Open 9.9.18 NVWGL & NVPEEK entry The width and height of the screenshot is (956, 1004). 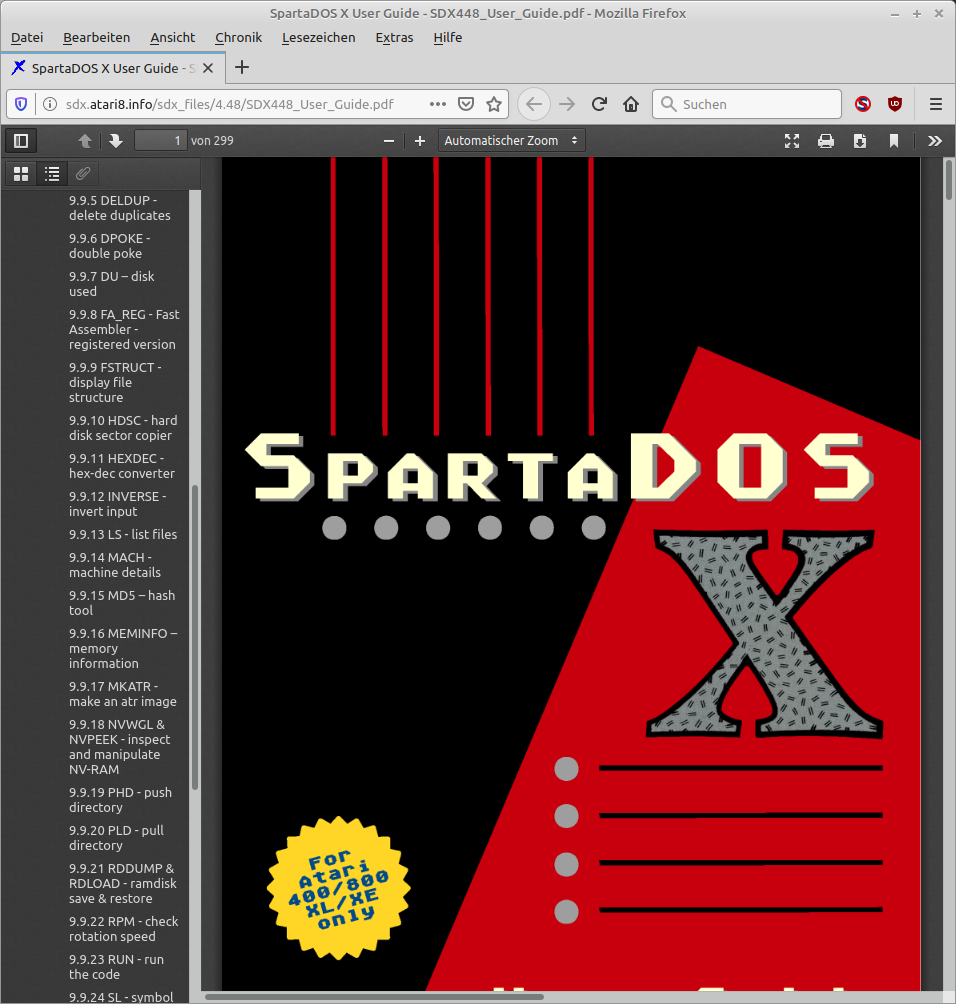(x=119, y=747)
